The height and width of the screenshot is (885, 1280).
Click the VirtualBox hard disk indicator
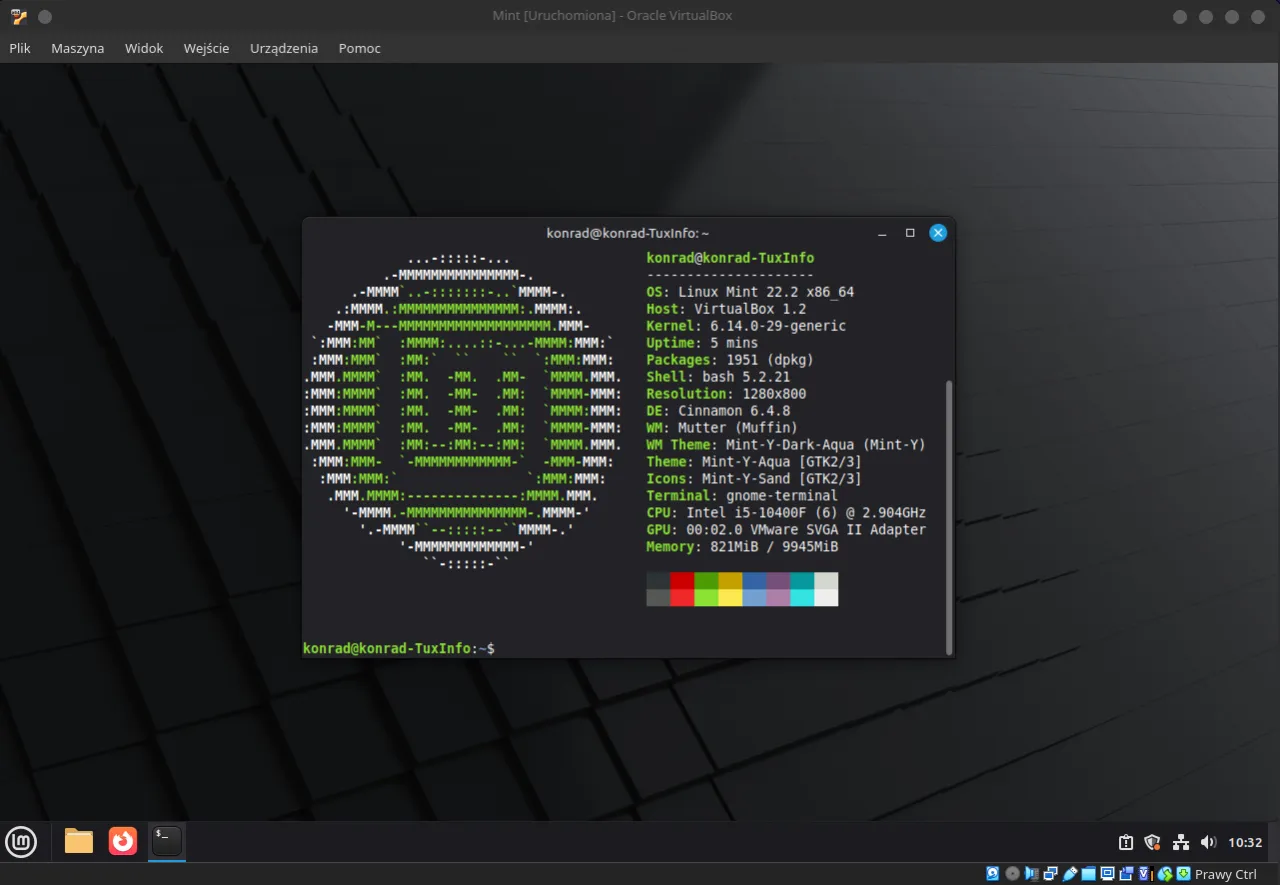(x=993, y=874)
